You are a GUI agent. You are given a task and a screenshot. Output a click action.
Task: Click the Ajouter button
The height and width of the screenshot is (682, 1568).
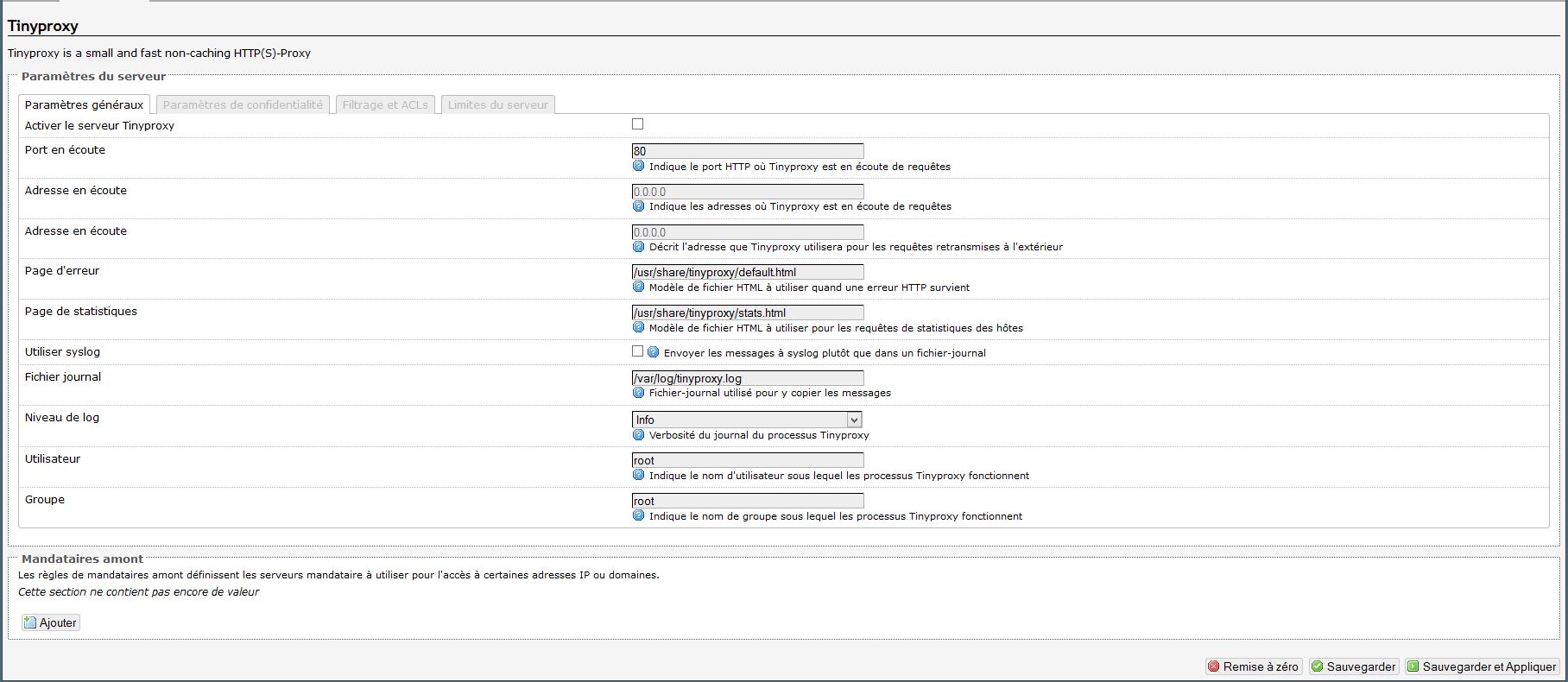(x=51, y=622)
